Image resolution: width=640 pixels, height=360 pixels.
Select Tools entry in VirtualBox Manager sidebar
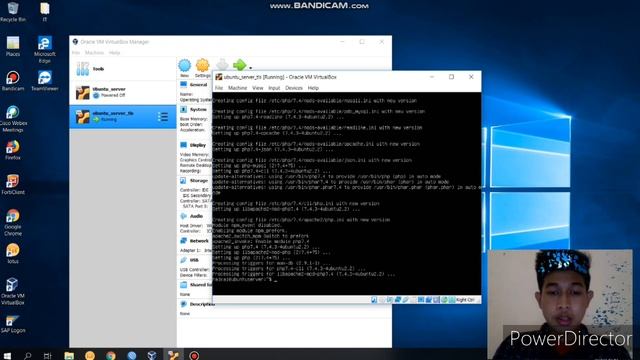pos(123,69)
